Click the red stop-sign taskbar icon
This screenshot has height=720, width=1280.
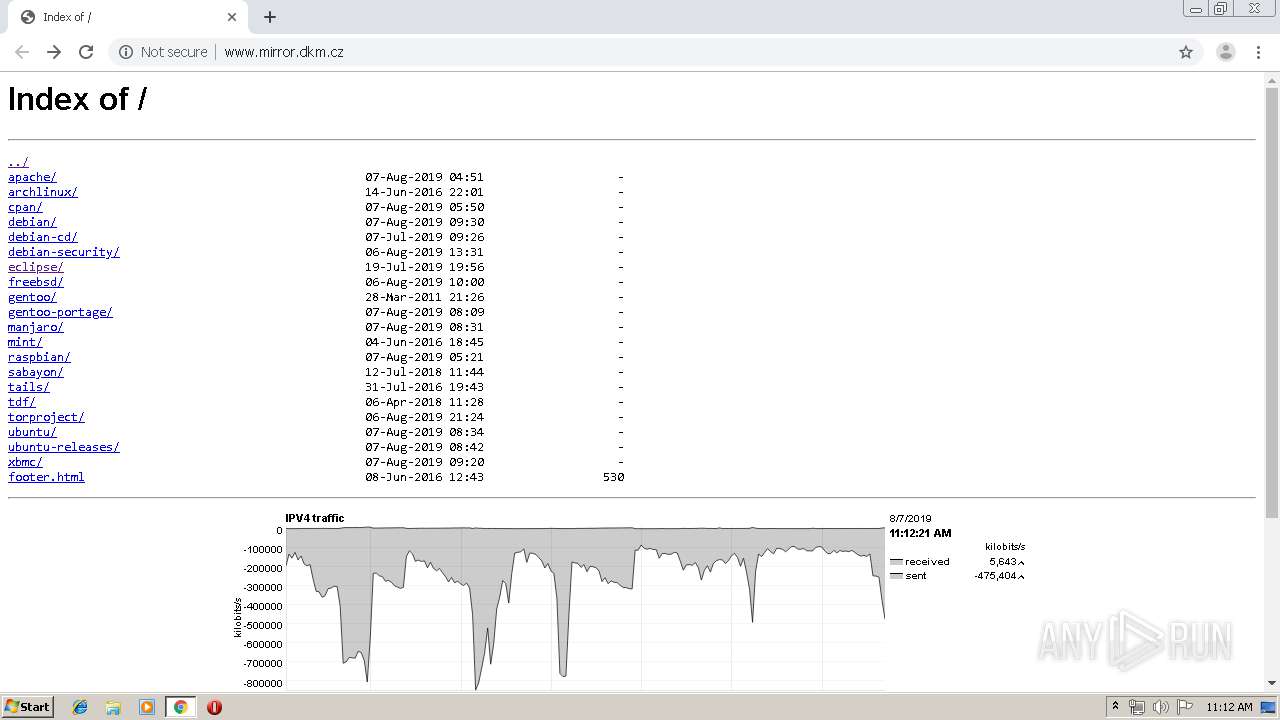click(x=214, y=707)
